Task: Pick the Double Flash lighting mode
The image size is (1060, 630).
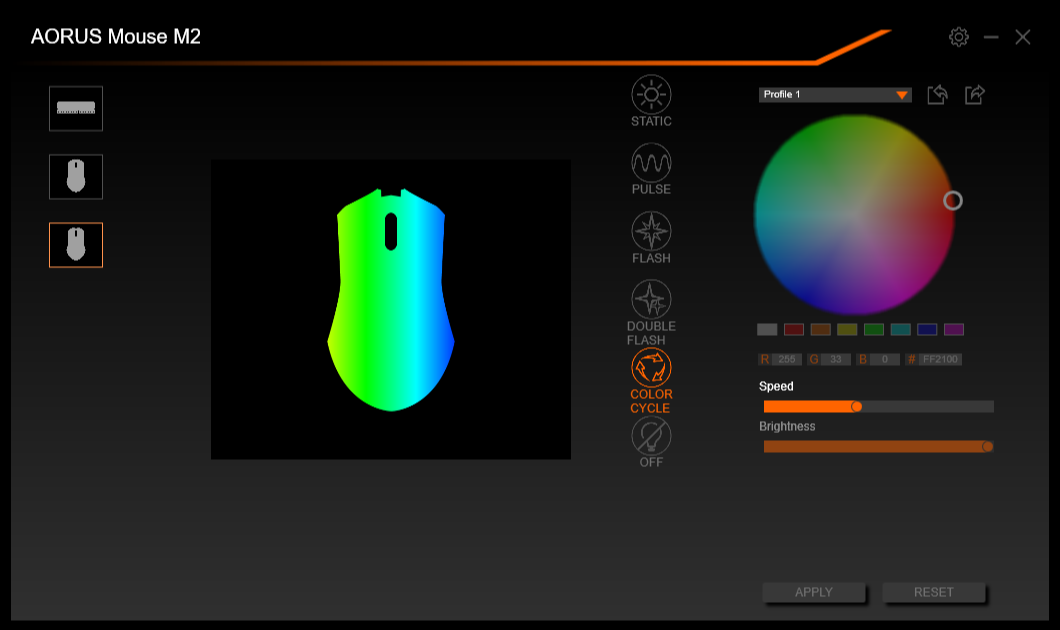Action: pos(651,312)
